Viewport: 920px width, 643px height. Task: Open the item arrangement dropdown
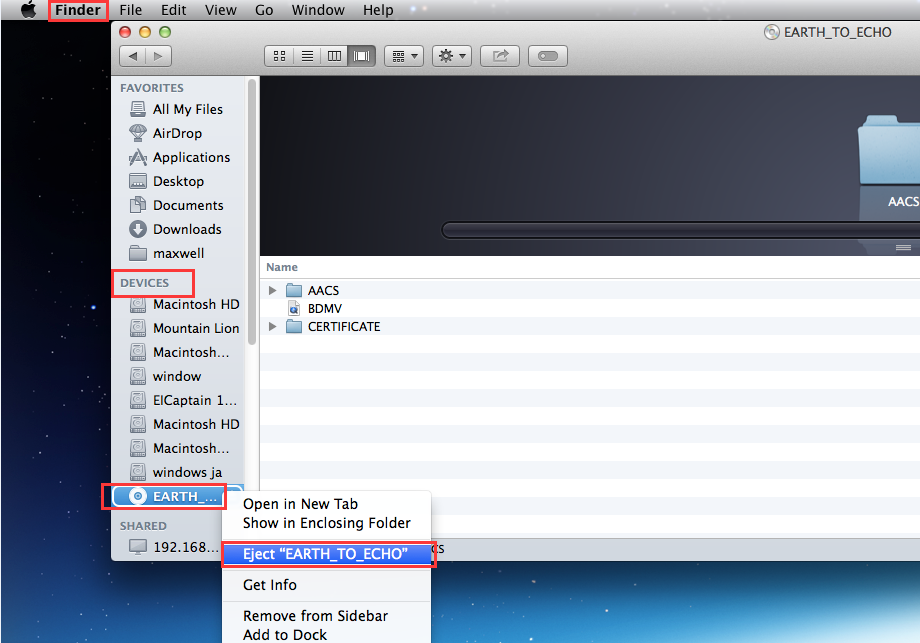click(x=404, y=56)
